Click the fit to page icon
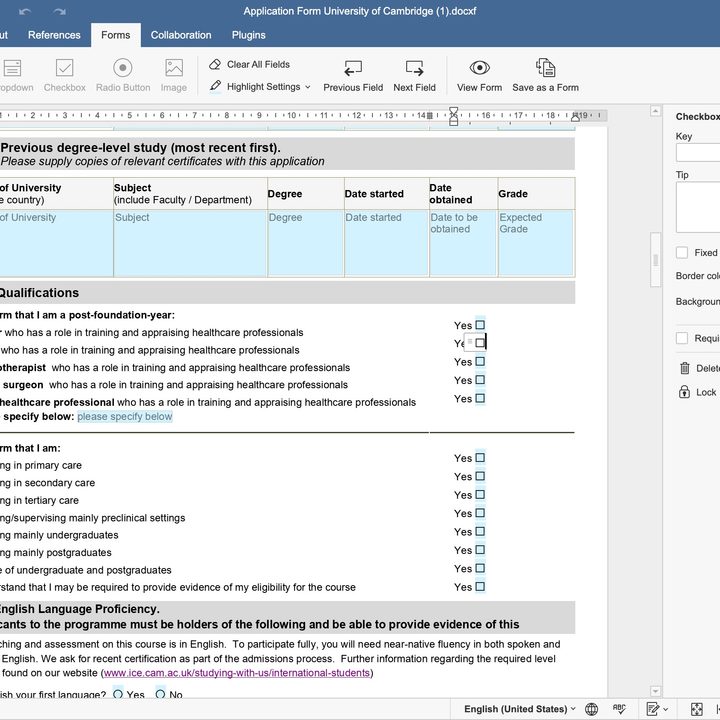 point(697,709)
